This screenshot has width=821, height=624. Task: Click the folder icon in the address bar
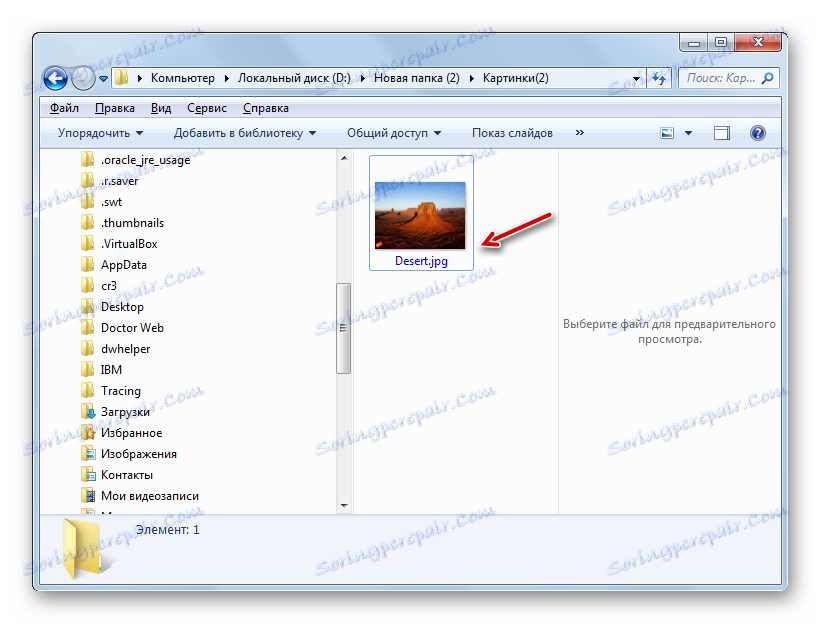121,77
